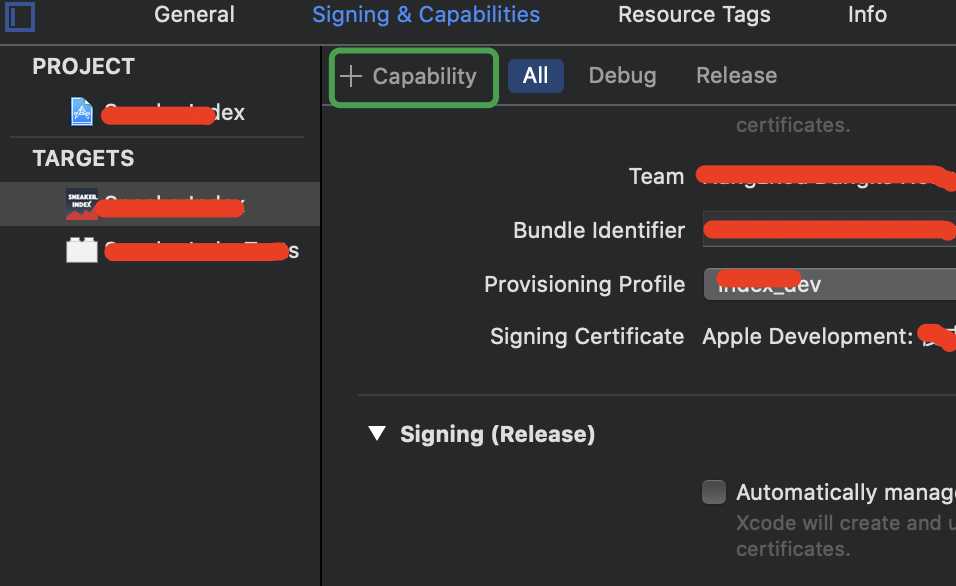Select the All configurations filter

click(535, 76)
